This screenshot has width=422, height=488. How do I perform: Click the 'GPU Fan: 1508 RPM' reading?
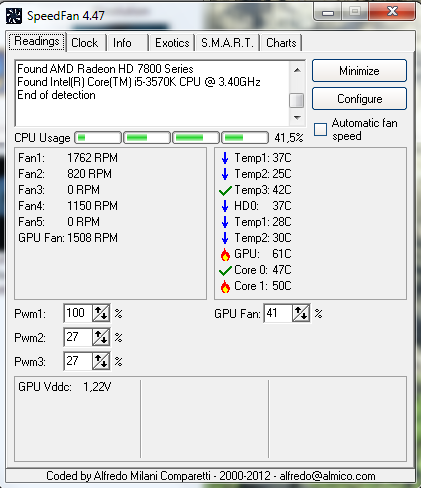(x=68, y=238)
